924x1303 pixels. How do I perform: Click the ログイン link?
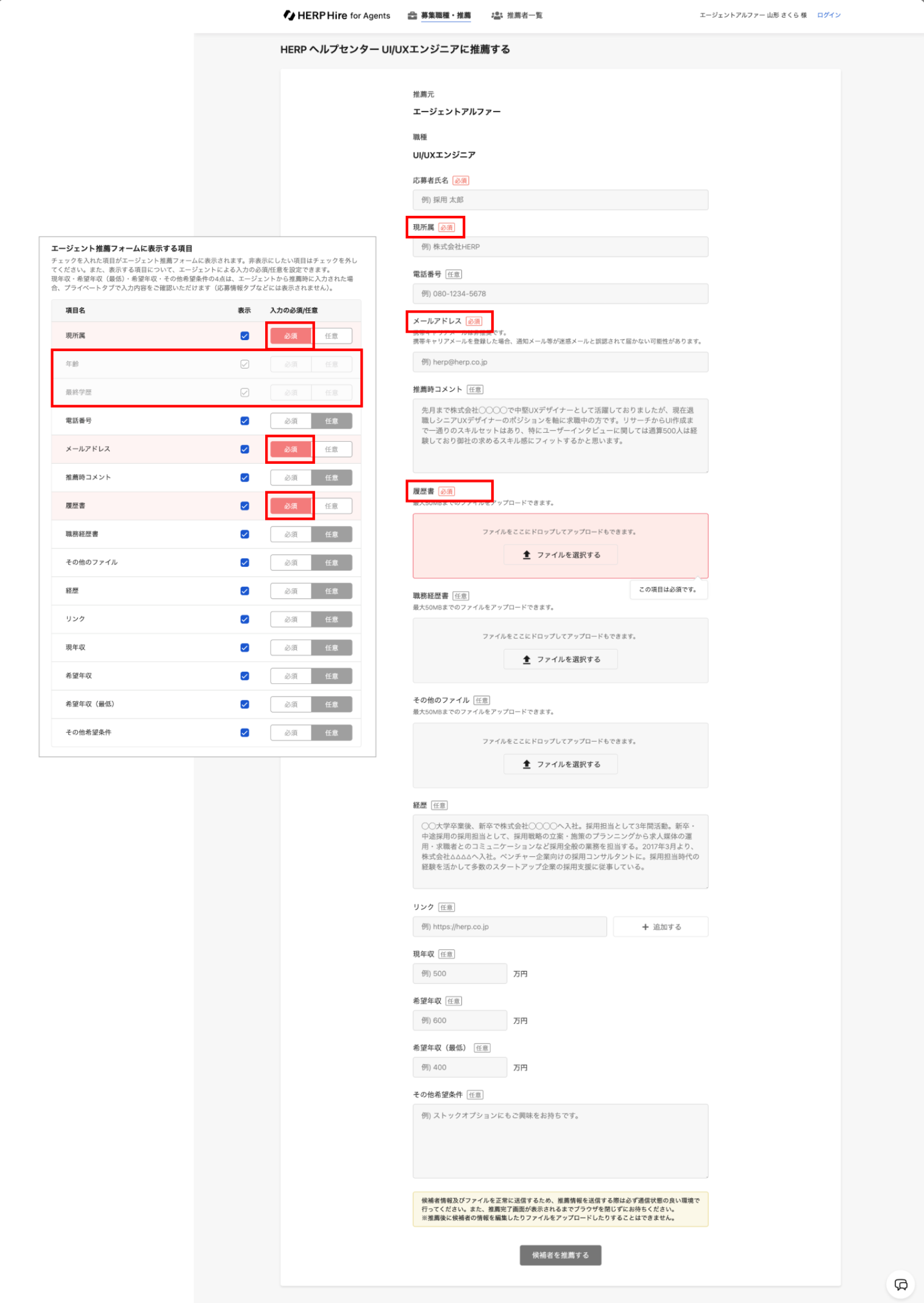[x=829, y=15]
